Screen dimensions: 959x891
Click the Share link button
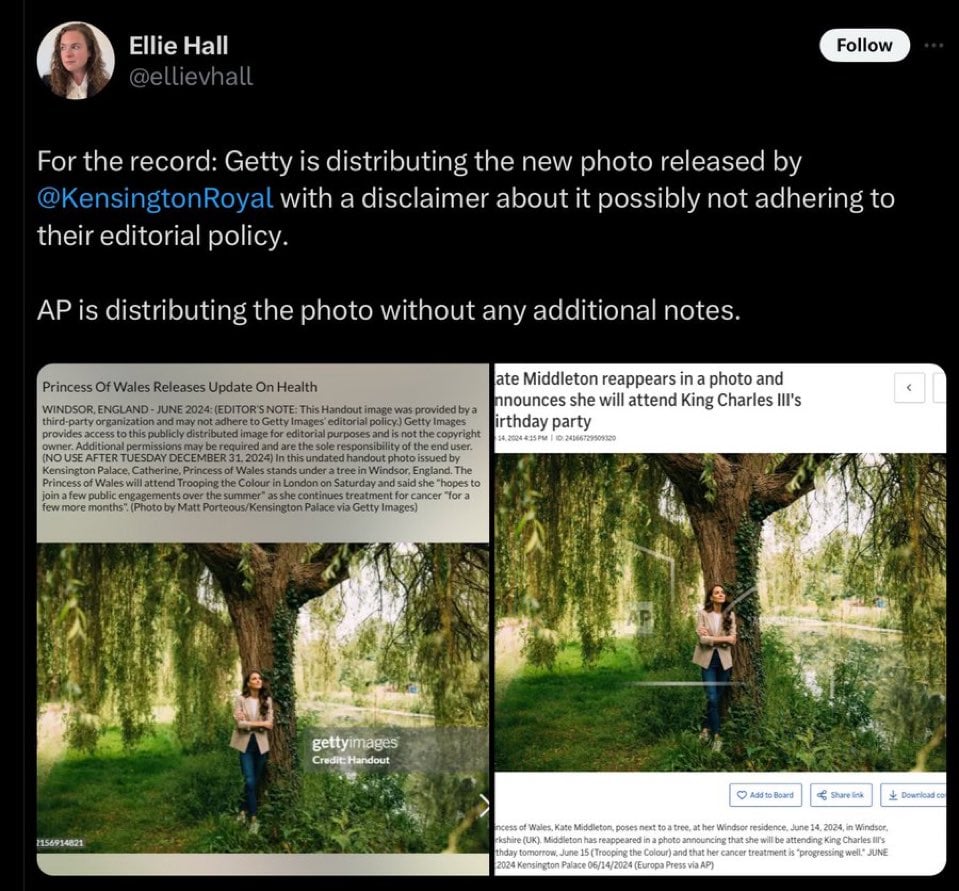click(841, 795)
